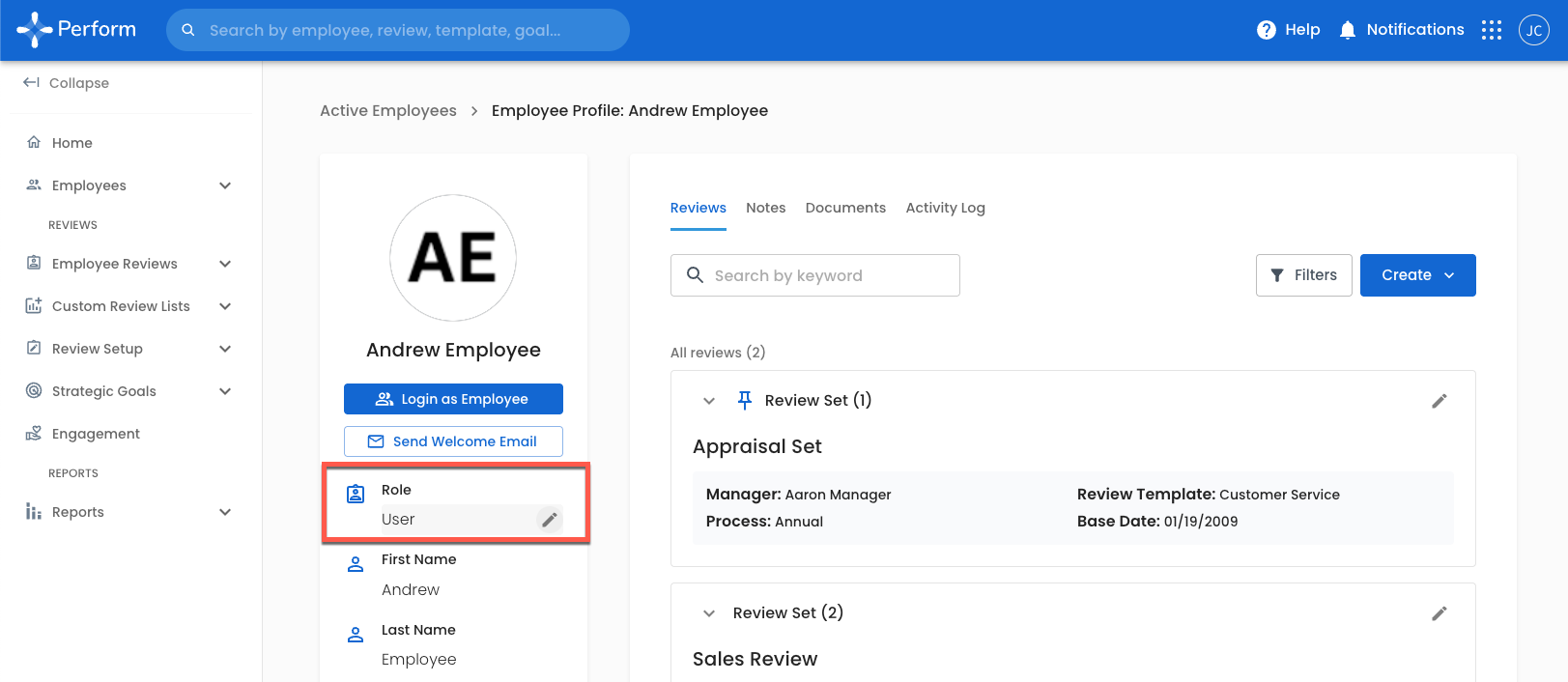The width and height of the screenshot is (1568, 682).
Task: Click the Collapse sidebar arrow icon
Action: (x=32, y=83)
